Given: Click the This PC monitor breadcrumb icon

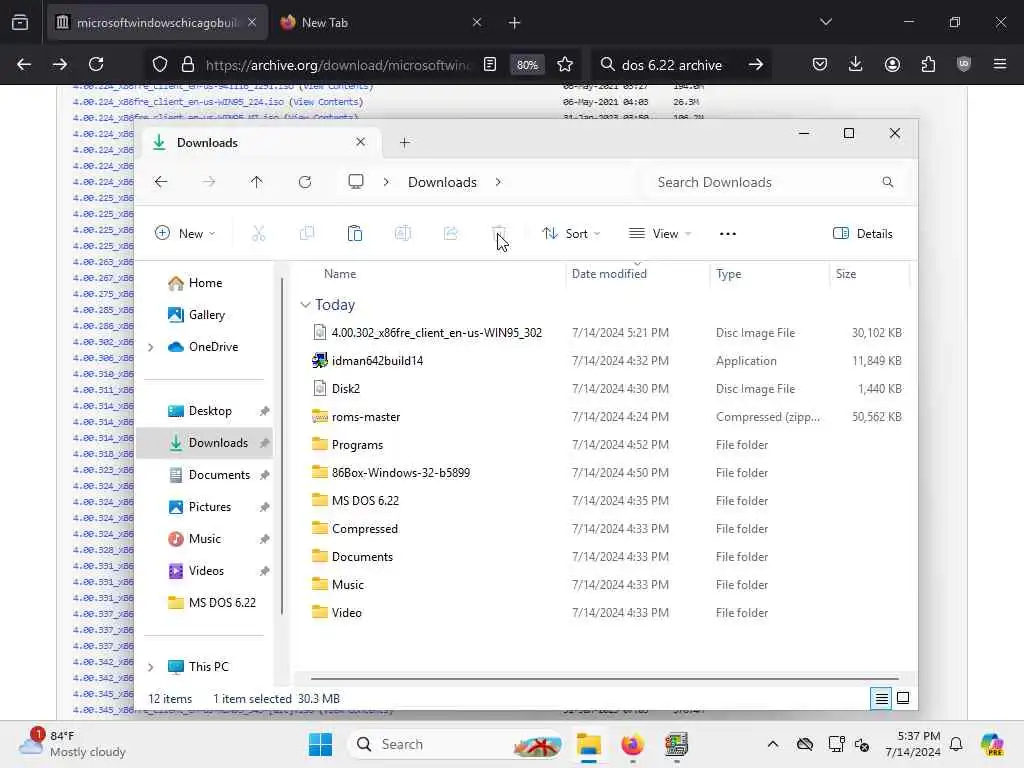Looking at the screenshot, I should [x=355, y=182].
